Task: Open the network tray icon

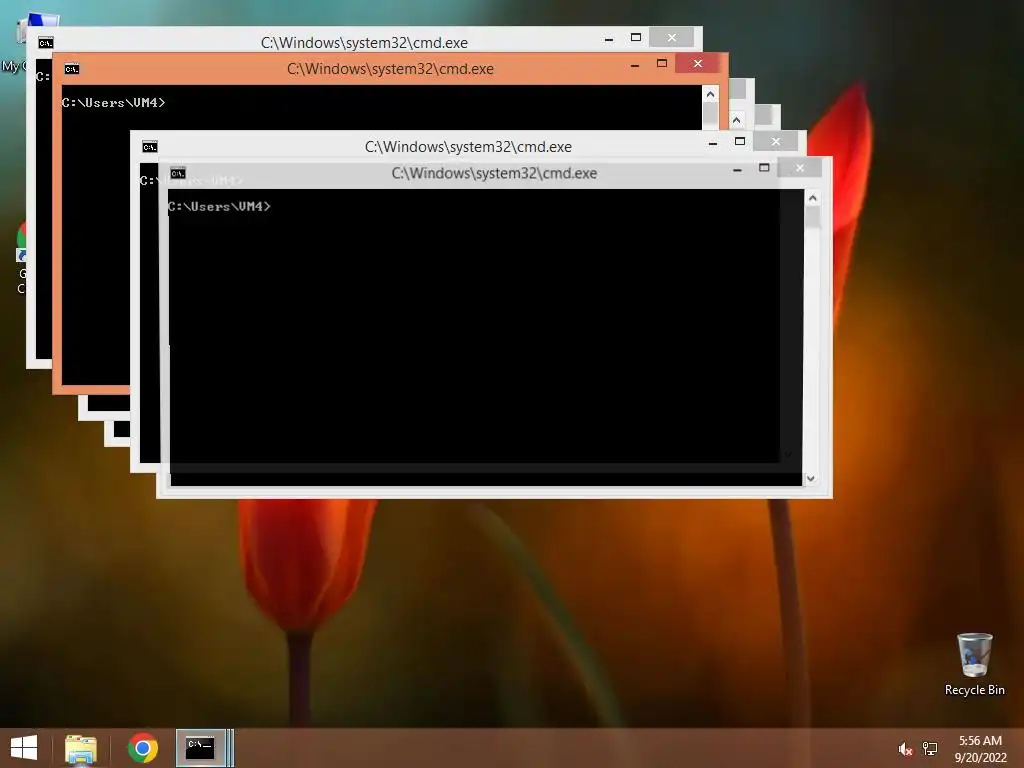Action: pos(929,749)
